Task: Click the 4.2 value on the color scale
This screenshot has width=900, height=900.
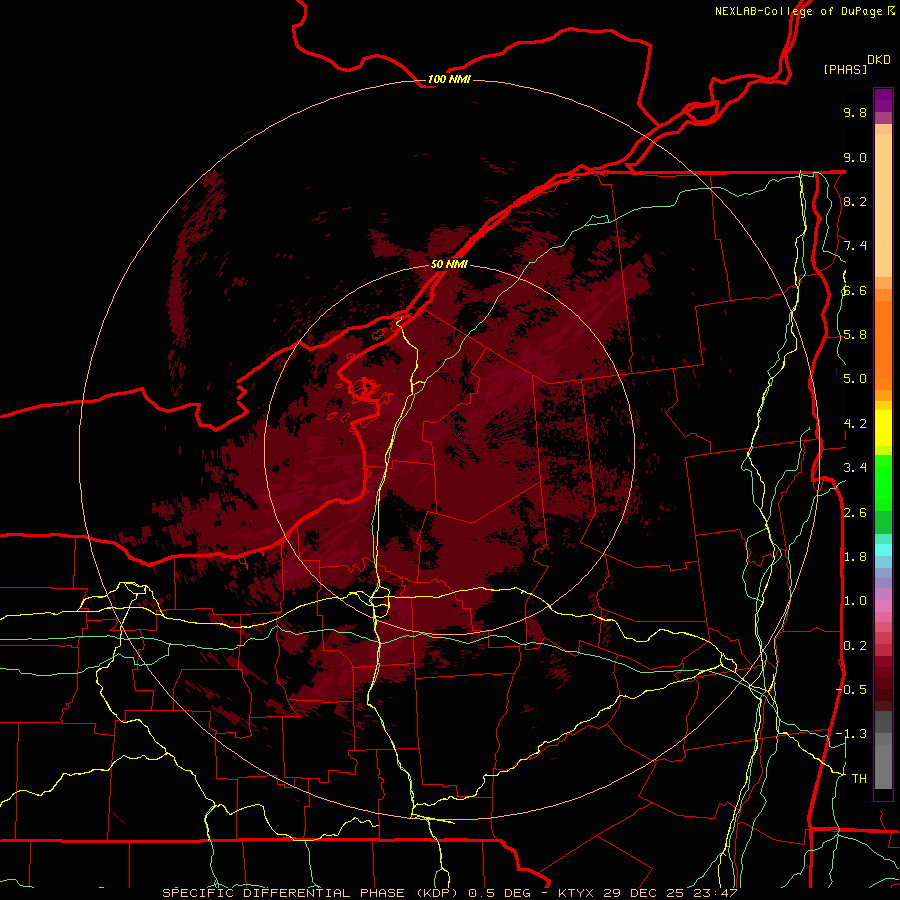Action: 855,424
